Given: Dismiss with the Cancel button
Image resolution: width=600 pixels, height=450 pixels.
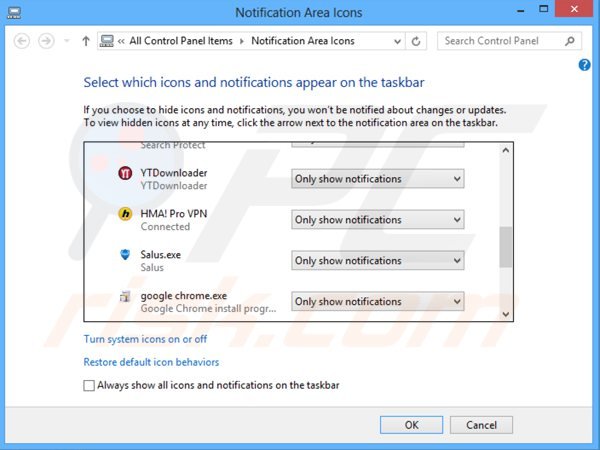Looking at the screenshot, I should tap(481, 425).
